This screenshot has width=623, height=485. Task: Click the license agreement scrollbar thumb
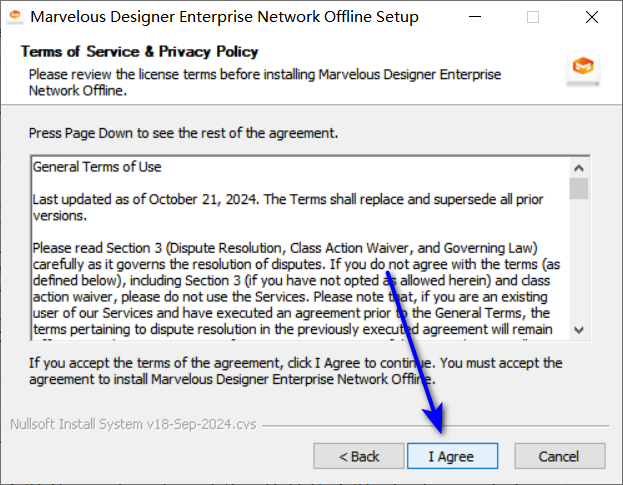[x=579, y=188]
